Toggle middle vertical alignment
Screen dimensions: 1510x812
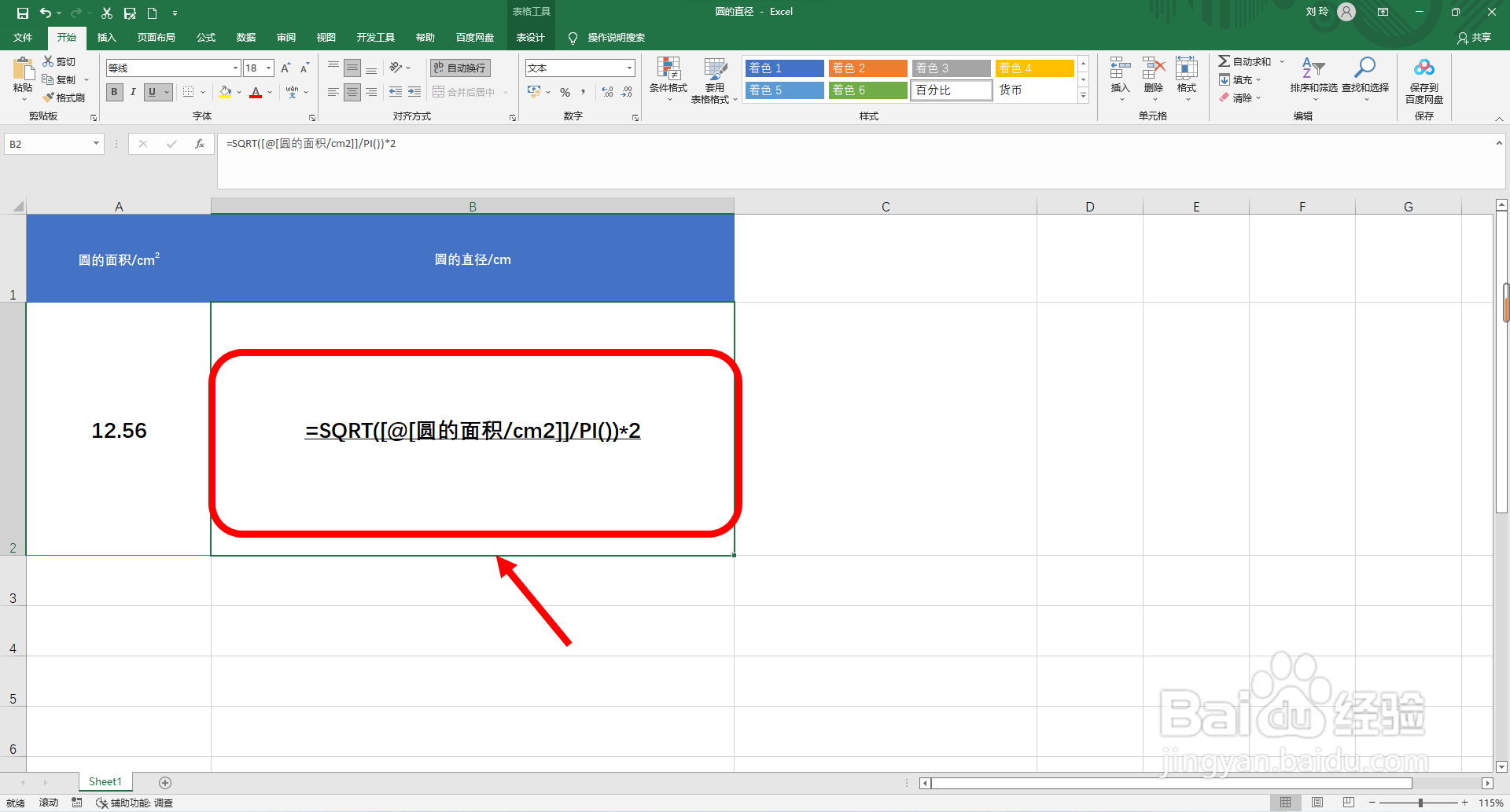[x=352, y=68]
